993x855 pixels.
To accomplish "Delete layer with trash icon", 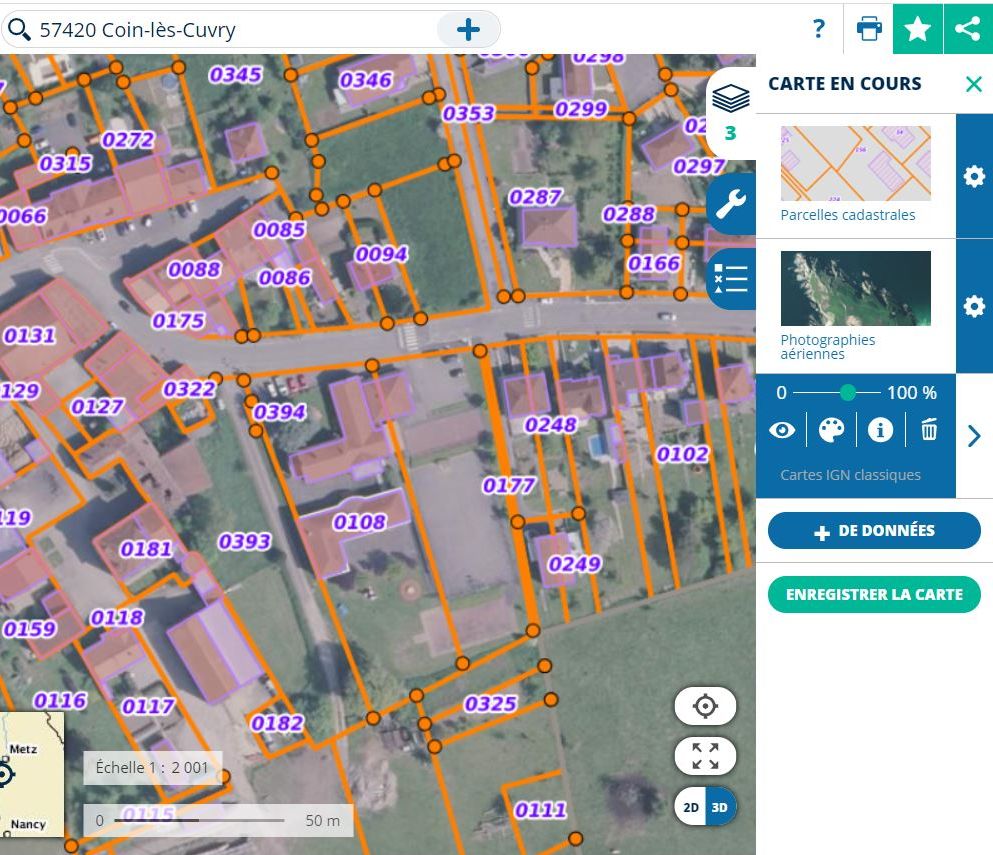I will click(x=929, y=429).
